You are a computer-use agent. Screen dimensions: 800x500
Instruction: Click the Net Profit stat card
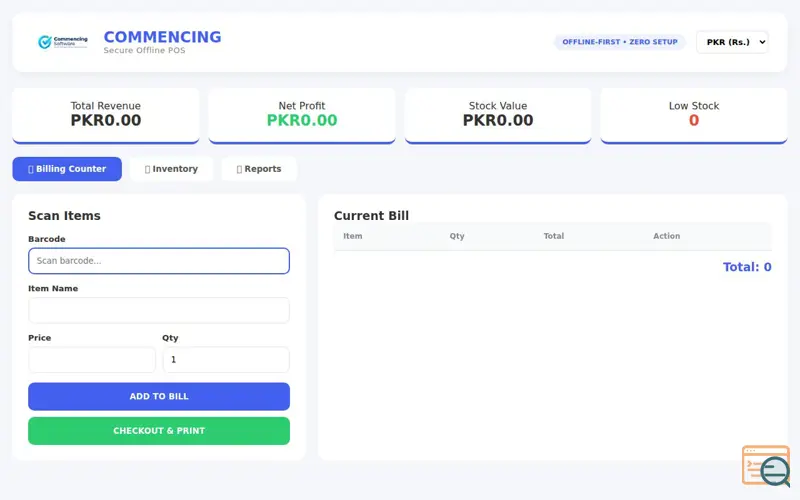click(x=302, y=116)
